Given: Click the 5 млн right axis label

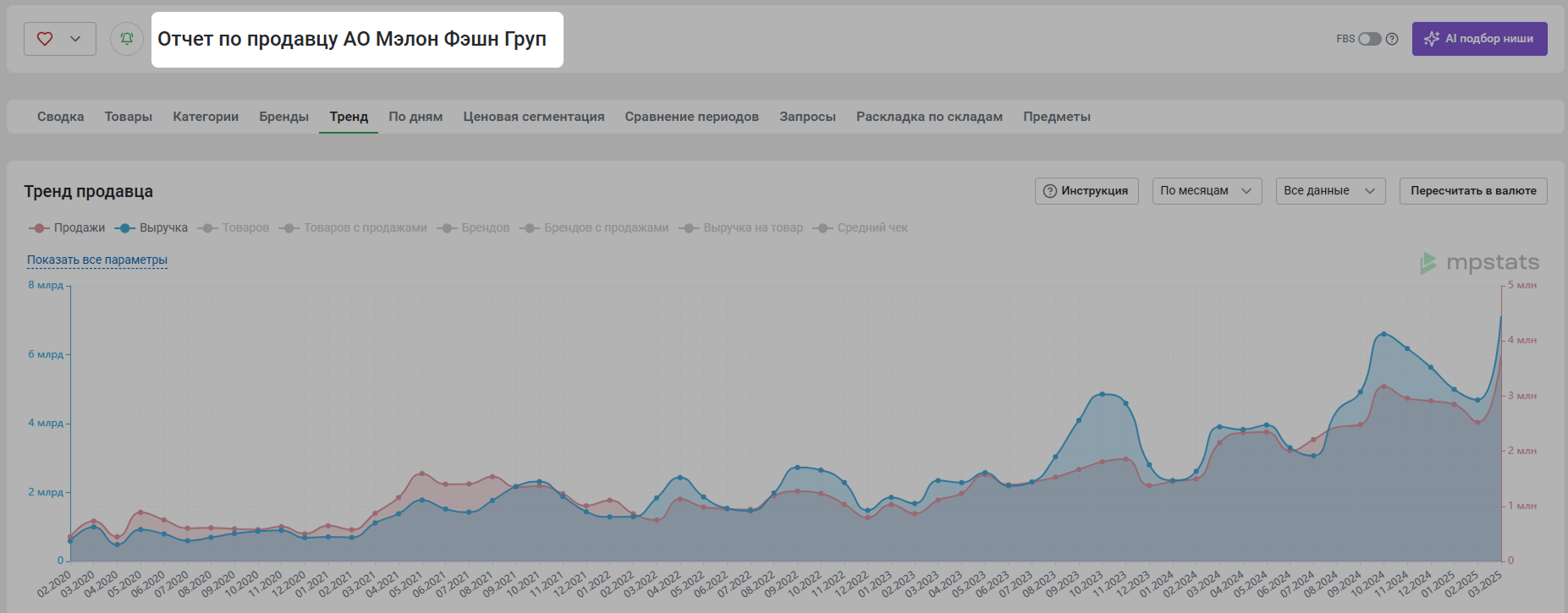Looking at the screenshot, I should pos(1522,285).
